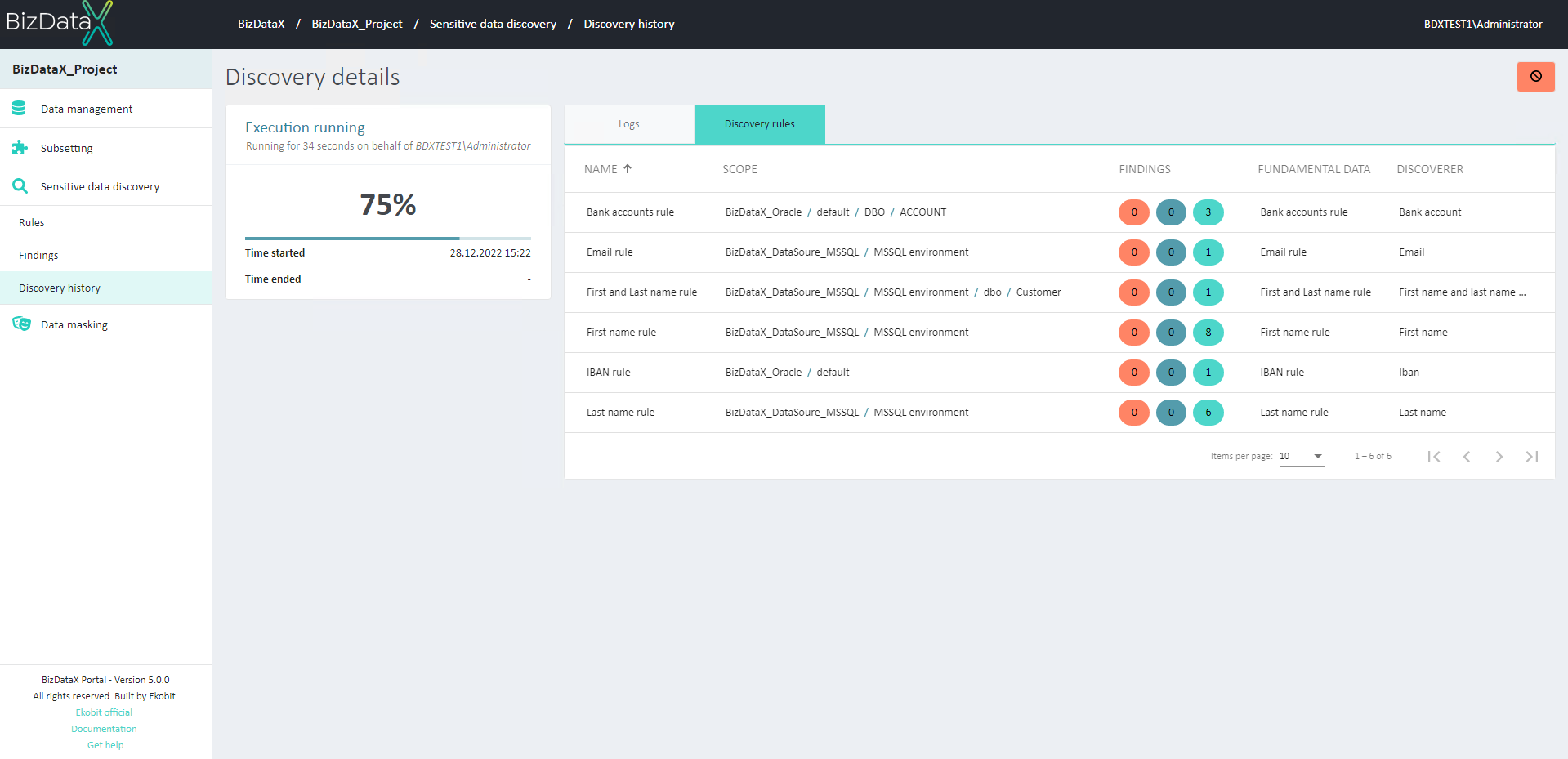Click 'Iban' discoverer cell
This screenshot has height=759, width=1568.
(x=1409, y=372)
